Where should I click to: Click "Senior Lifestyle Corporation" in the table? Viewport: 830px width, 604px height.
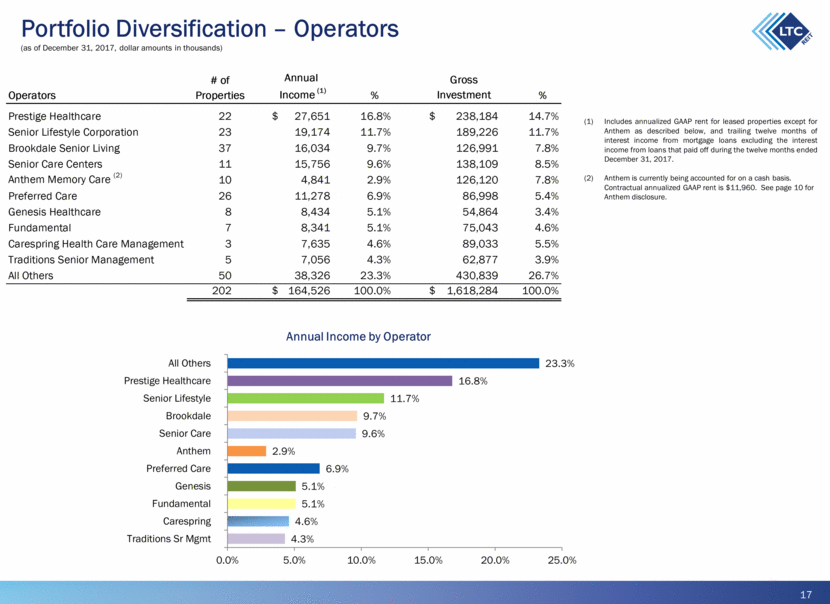coord(73,132)
